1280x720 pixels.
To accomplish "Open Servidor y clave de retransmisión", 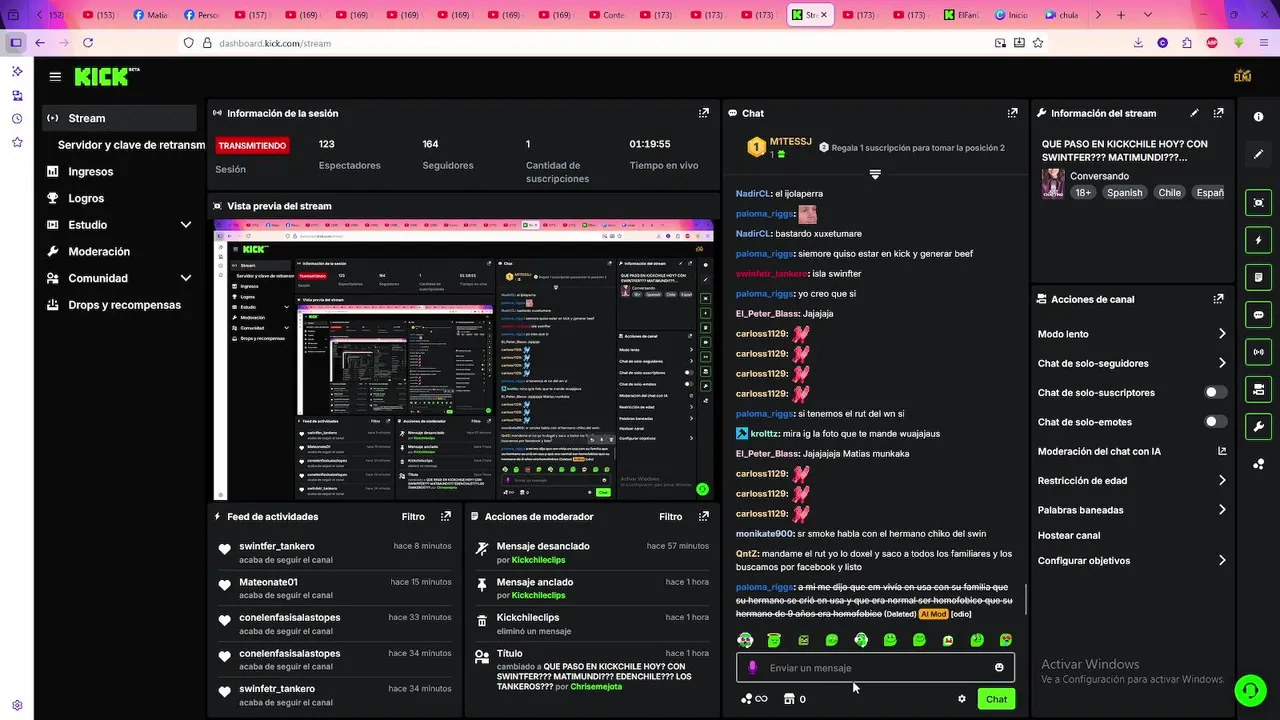I will 131,145.
